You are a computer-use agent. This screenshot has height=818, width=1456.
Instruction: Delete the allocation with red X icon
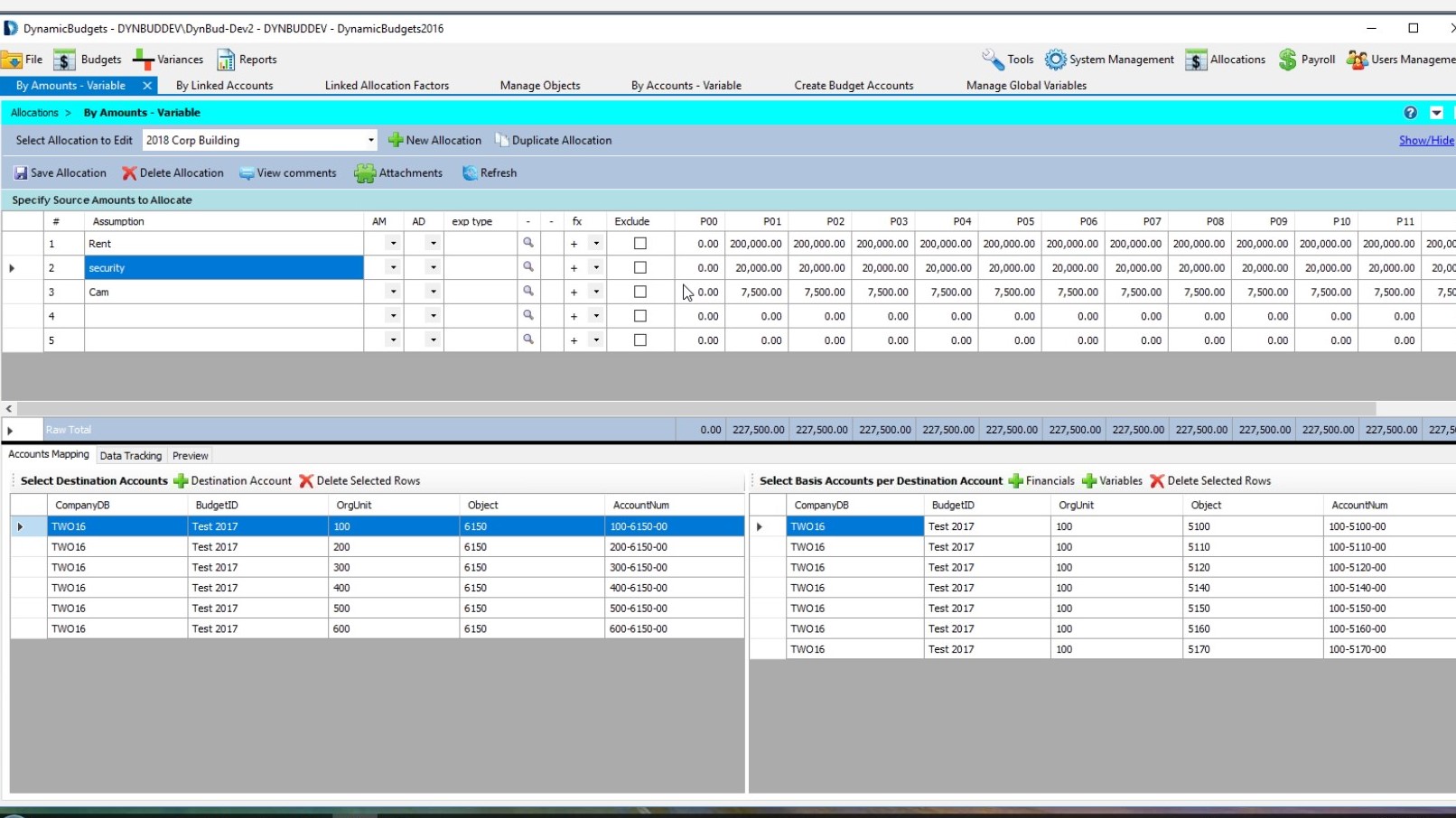129,173
